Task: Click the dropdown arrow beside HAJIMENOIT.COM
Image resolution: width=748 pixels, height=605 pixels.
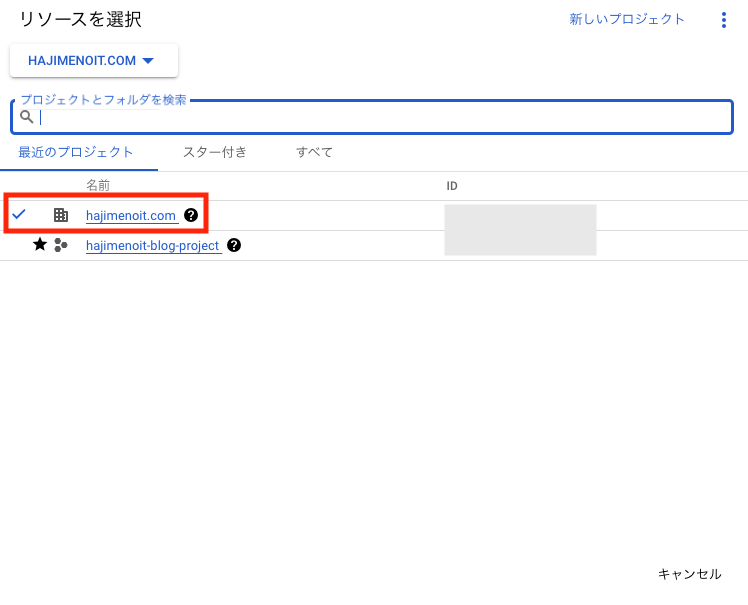Action: click(x=148, y=61)
